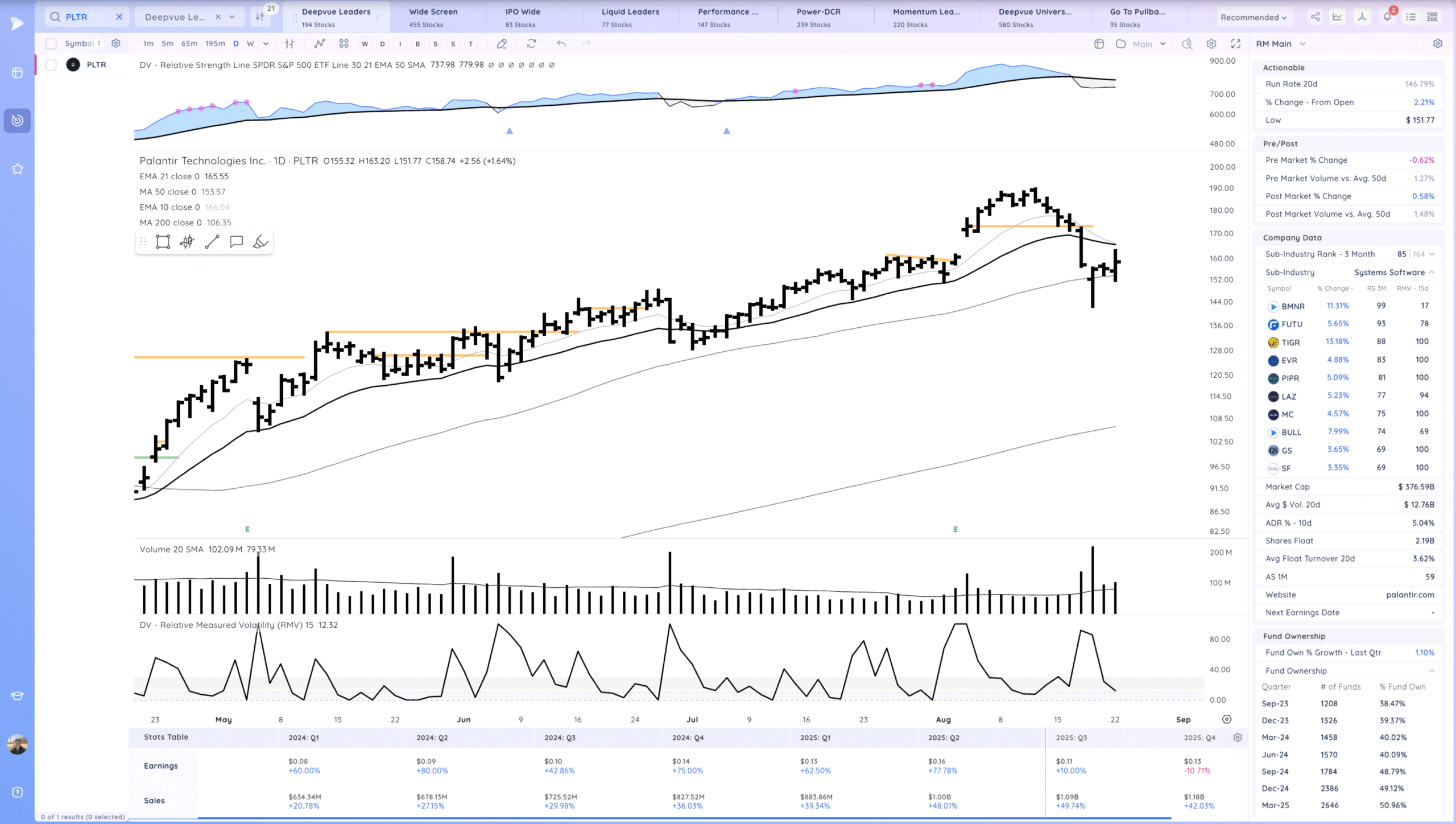Viewport: 1456px width, 824px height.
Task: Open the favorites star in left sidebar
Action: pos(17,168)
